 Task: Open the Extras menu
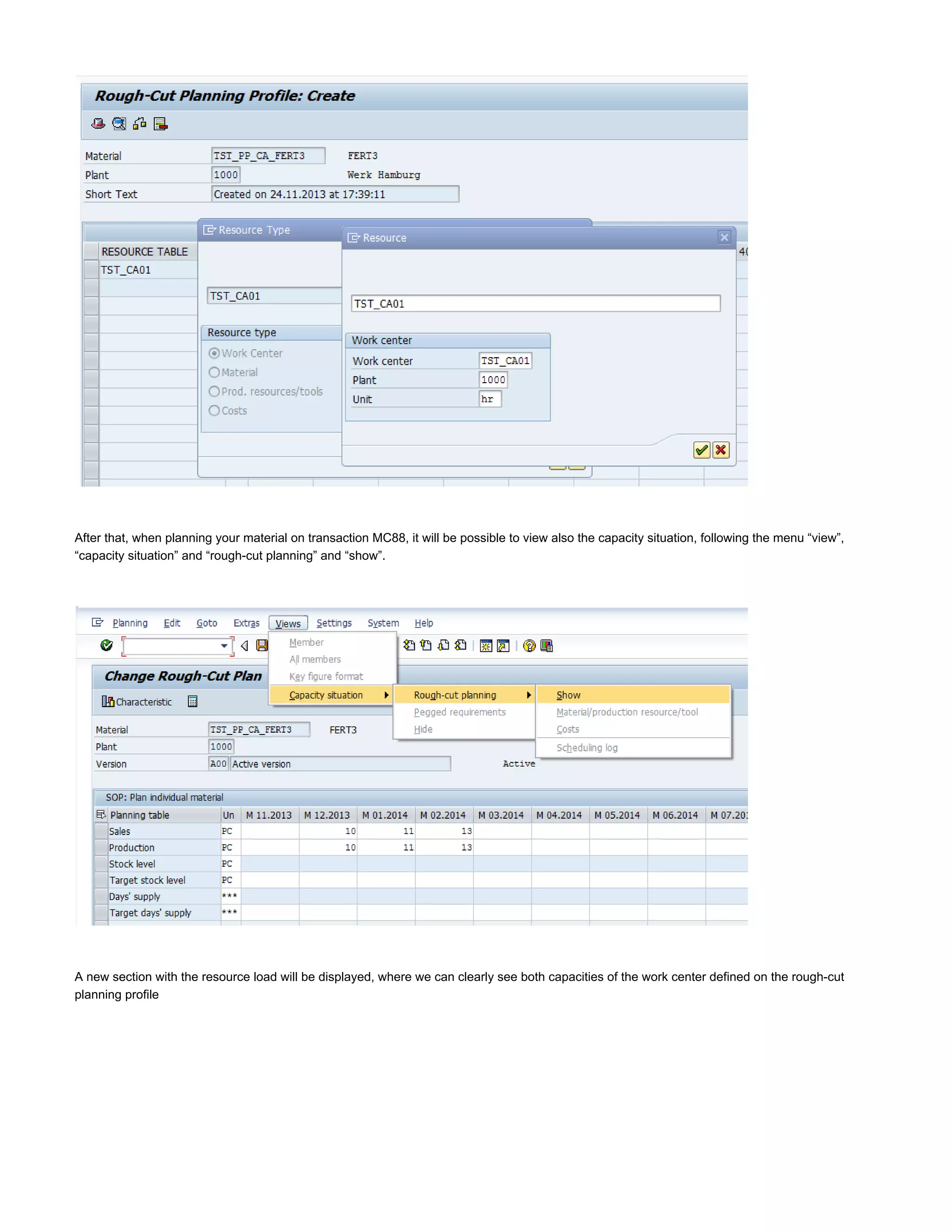pos(246,623)
